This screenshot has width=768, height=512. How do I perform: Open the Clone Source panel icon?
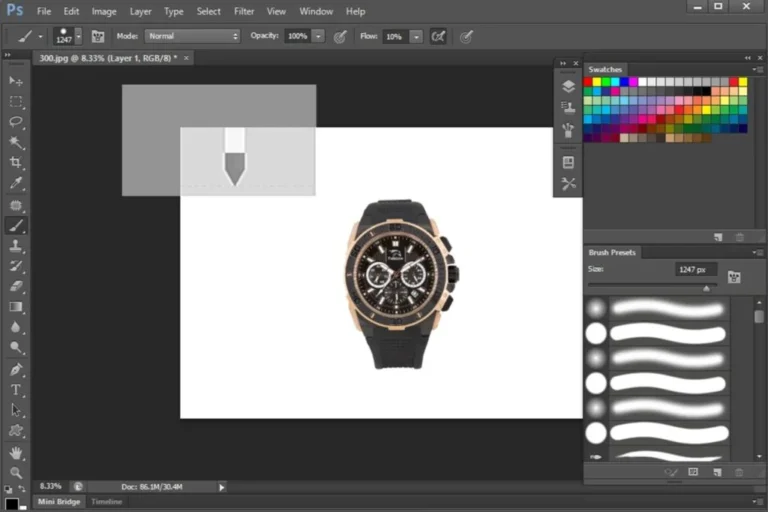[x=568, y=107]
